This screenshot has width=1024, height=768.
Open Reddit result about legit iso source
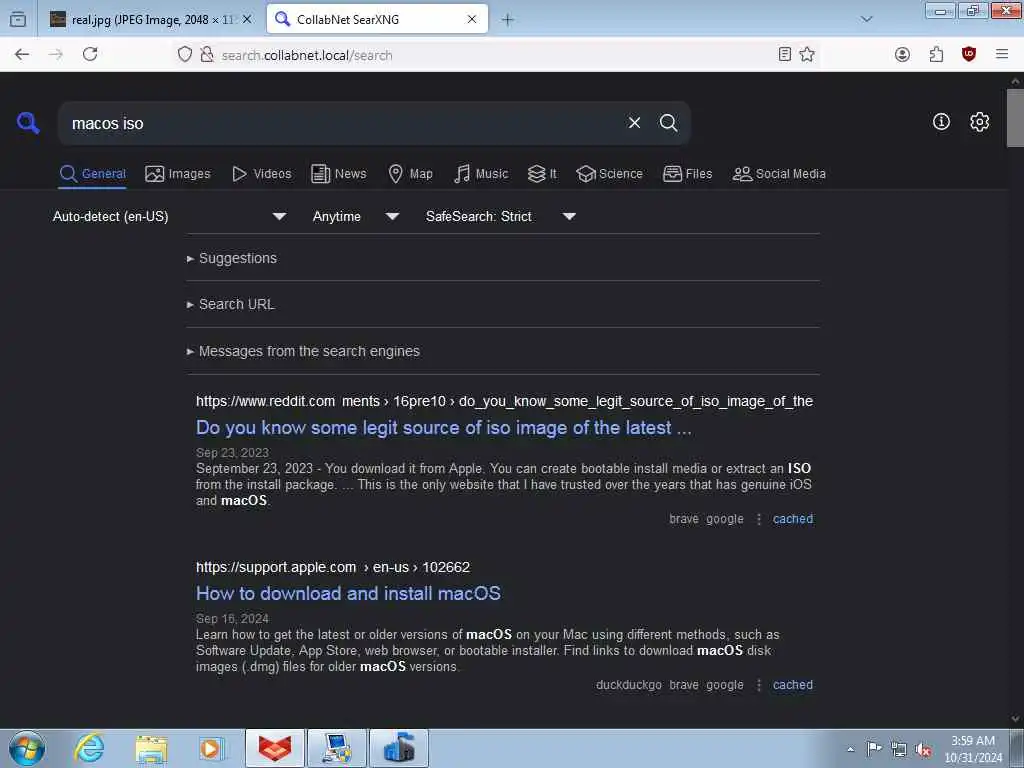443,428
